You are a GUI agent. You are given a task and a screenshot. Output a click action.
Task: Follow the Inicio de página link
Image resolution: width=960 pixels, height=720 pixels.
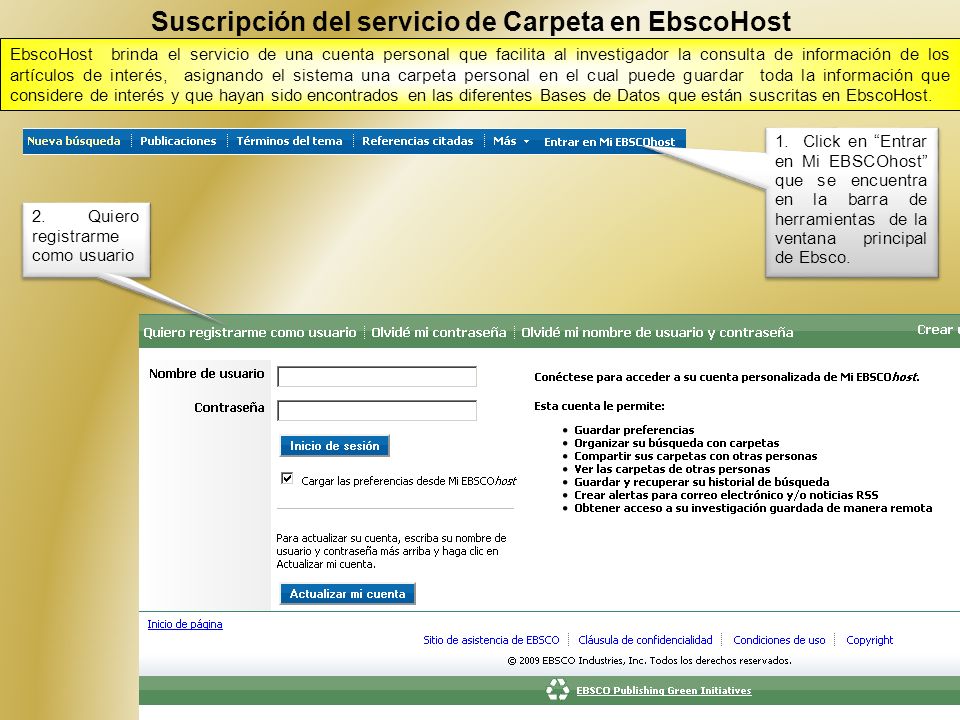tap(185, 624)
